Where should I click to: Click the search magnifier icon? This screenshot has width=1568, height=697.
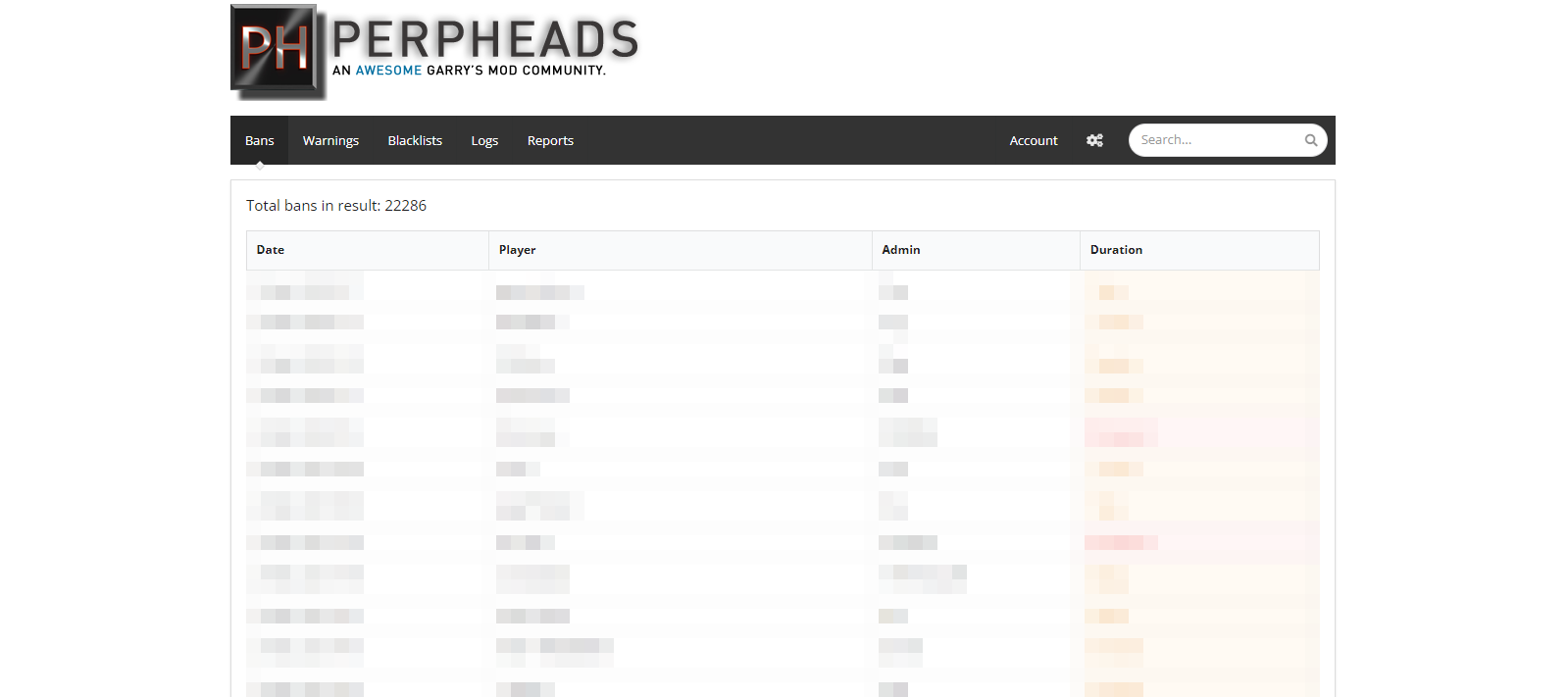pos(1310,140)
